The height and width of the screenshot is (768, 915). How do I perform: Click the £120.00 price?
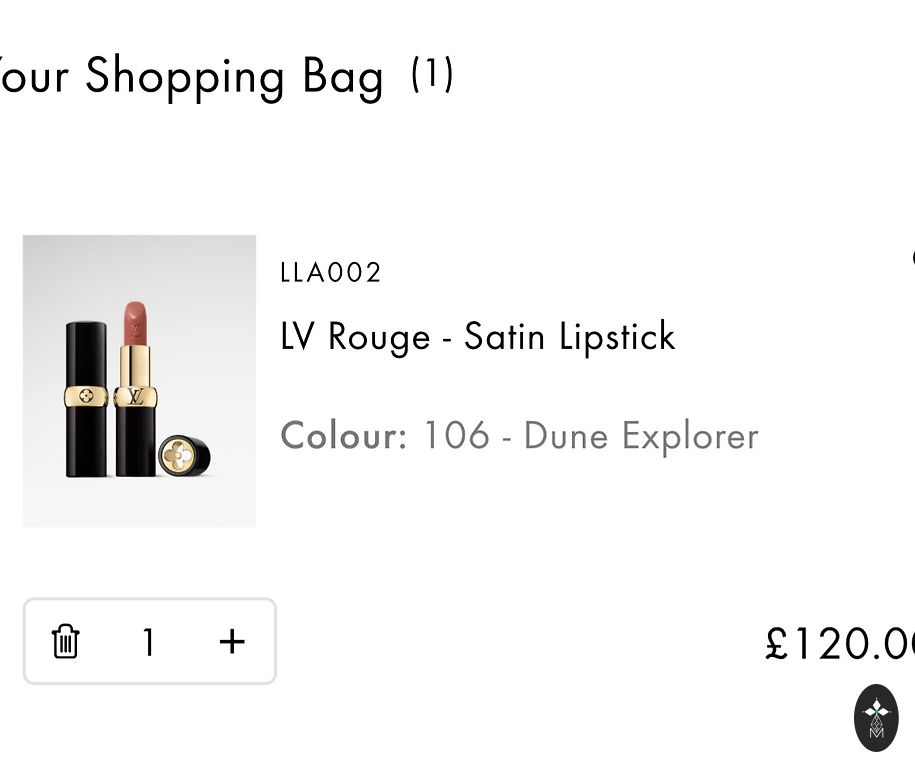840,643
